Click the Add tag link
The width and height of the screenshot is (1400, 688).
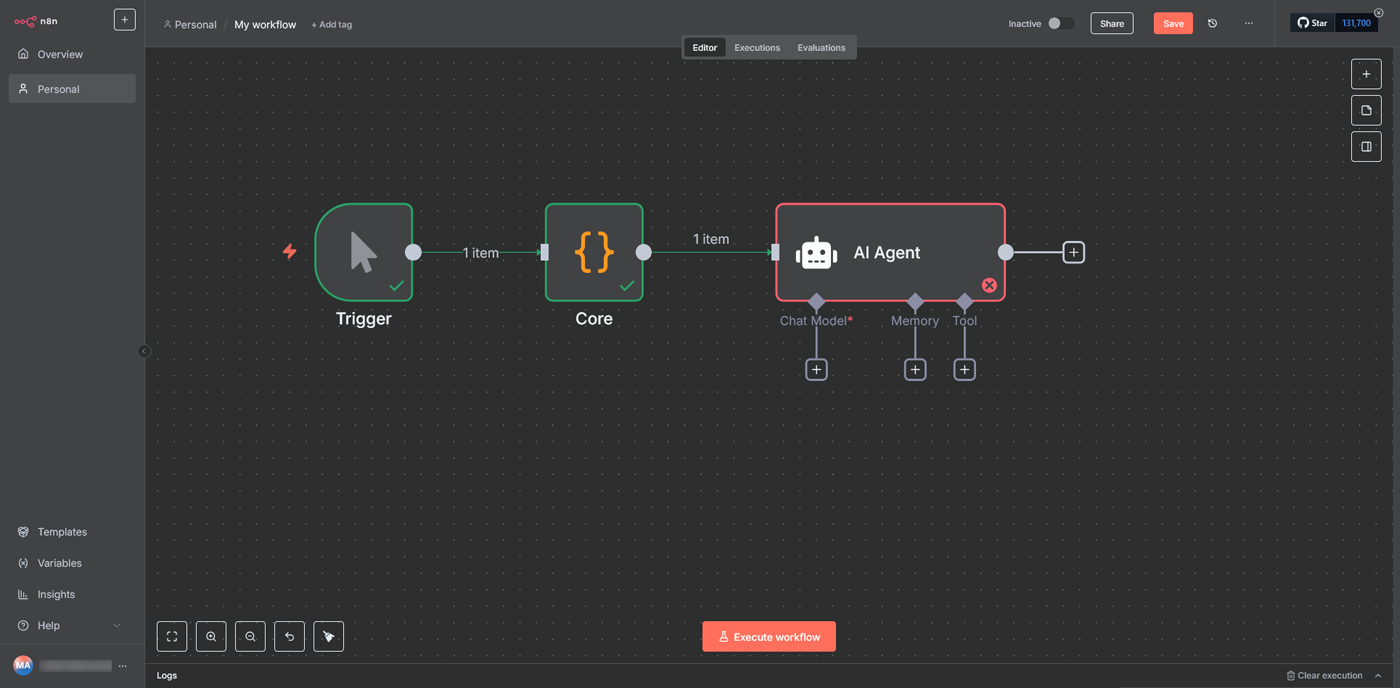[331, 25]
